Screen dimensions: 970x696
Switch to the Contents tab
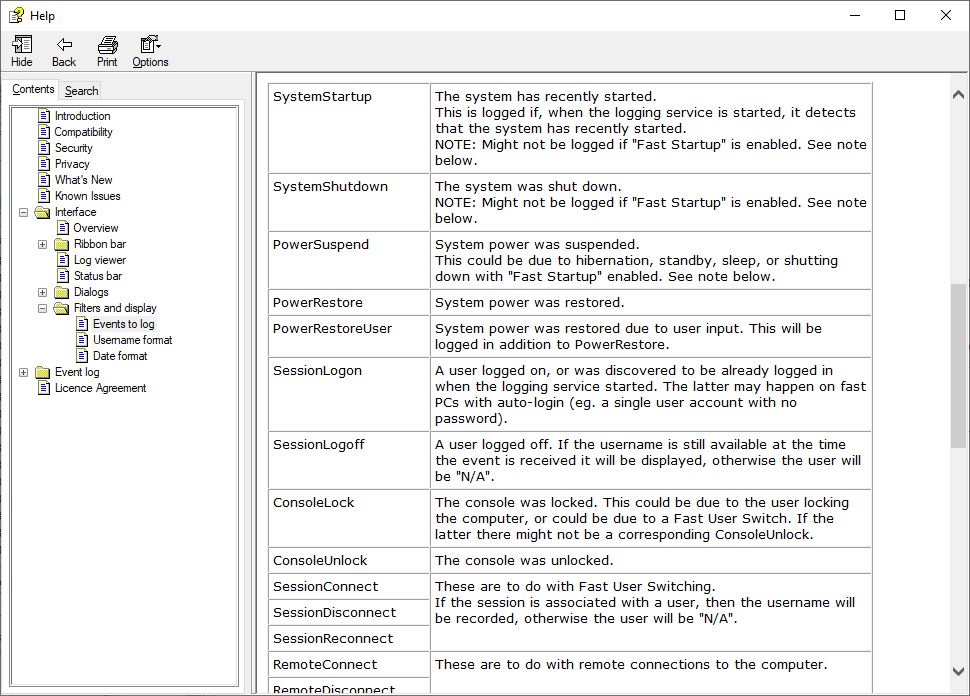(33, 90)
